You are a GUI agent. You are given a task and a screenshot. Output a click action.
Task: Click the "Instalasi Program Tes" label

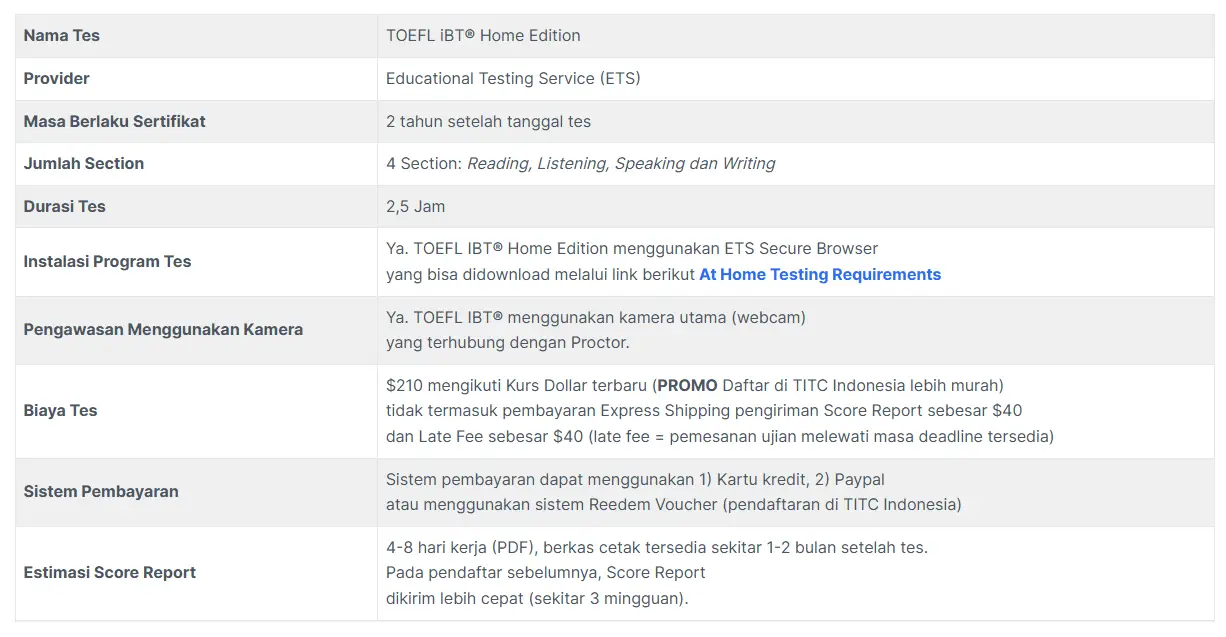click(x=107, y=262)
